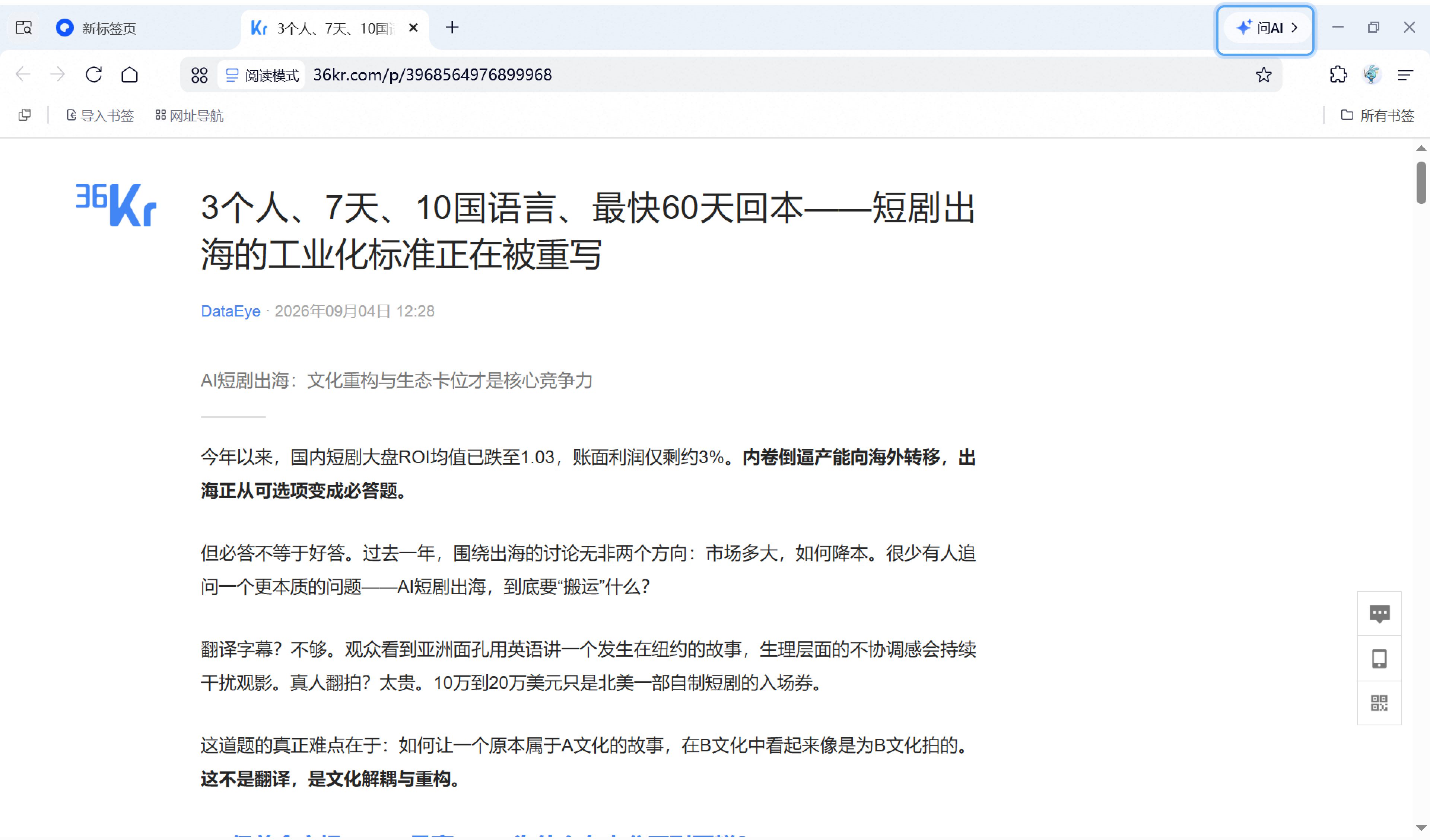
Task: Click the page scrollbar thumb
Action: pos(1421,183)
